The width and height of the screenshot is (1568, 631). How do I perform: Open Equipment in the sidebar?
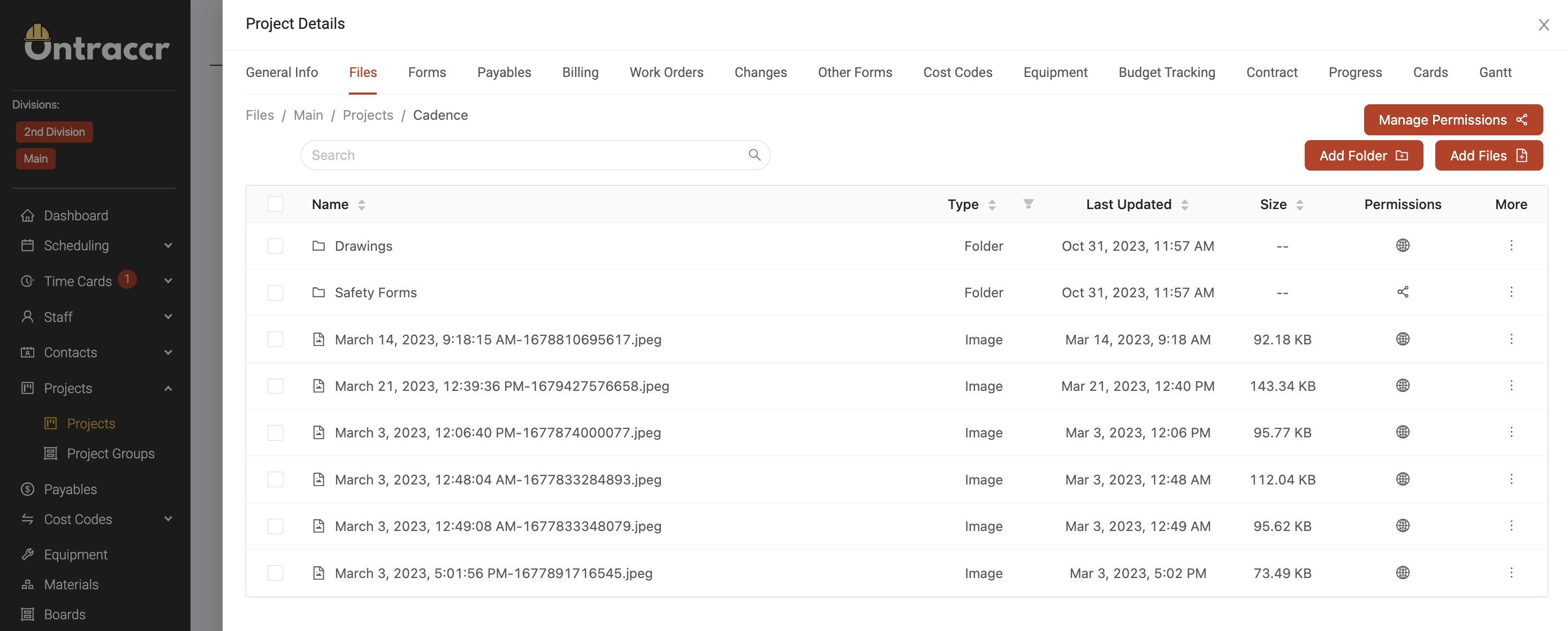pos(75,555)
